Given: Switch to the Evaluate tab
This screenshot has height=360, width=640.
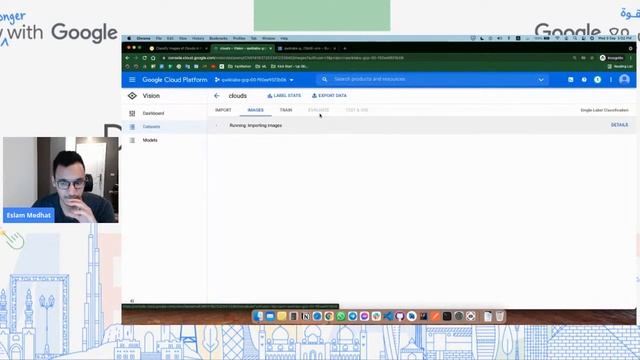Looking at the screenshot, I should point(318,110).
